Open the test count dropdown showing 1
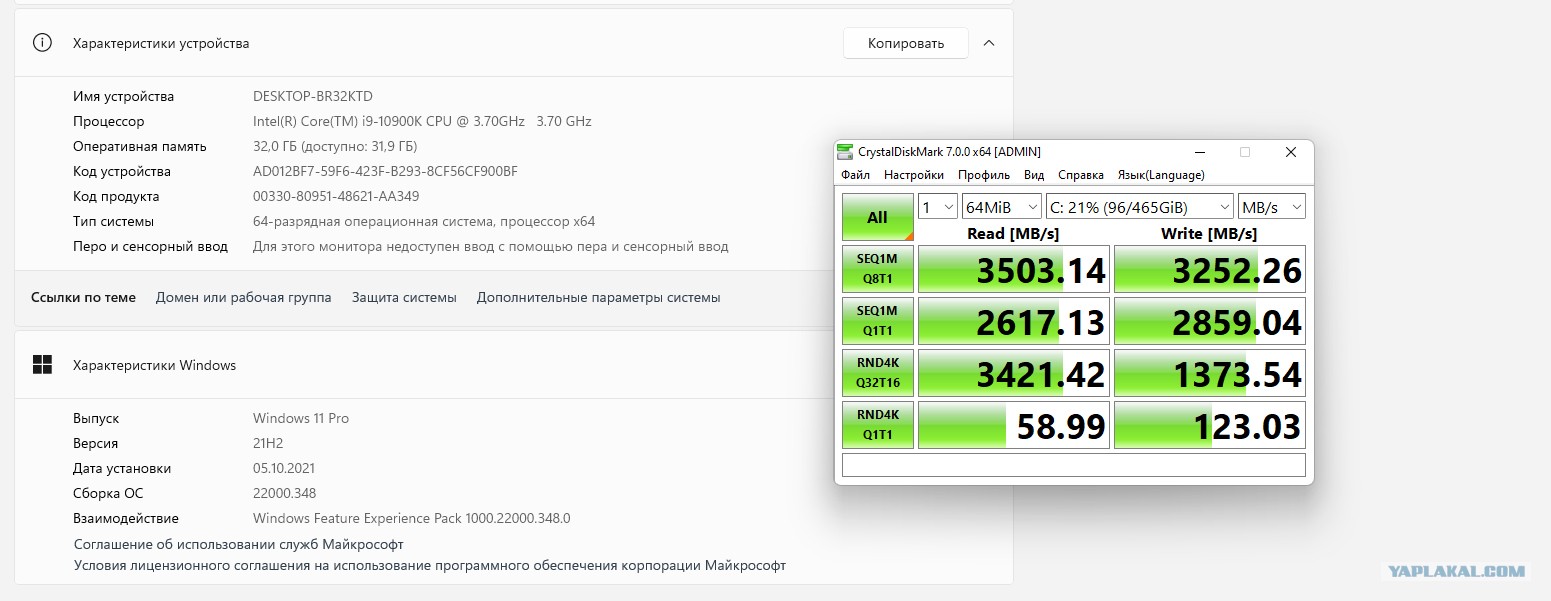1551x601 pixels. tap(937, 207)
